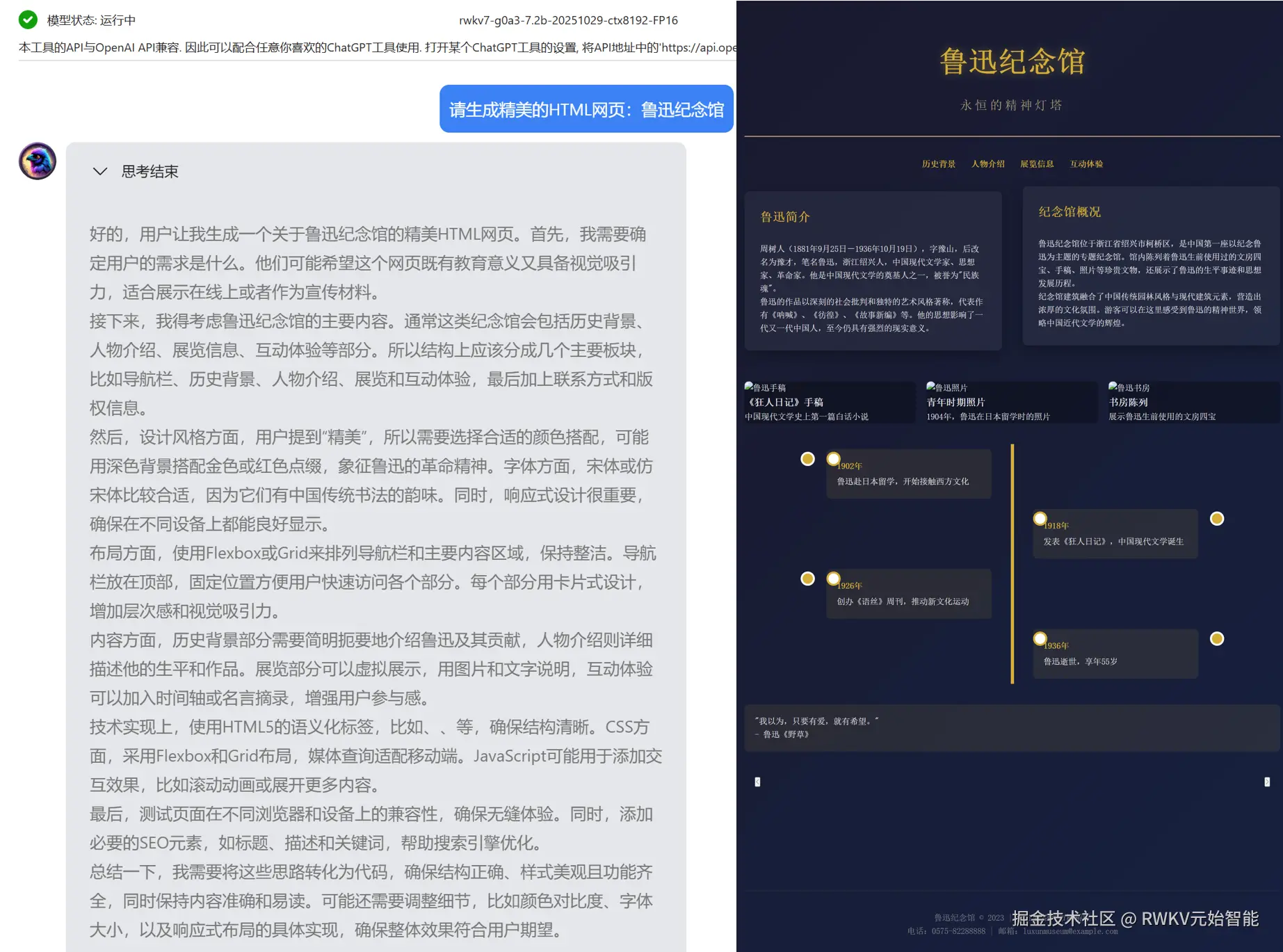This screenshot has height=952, width=1283.
Task: Click the next-slide arrow below the quote
Action: click(1267, 782)
